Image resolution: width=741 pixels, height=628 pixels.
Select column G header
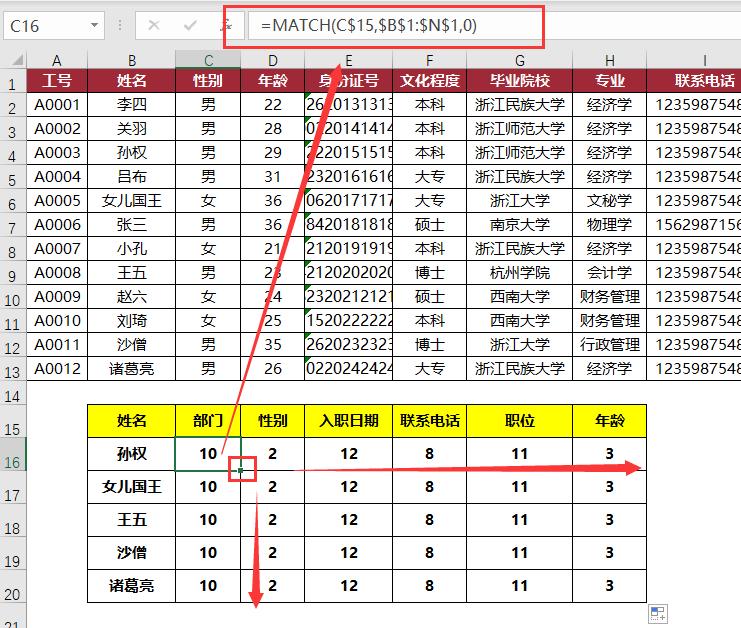click(519, 60)
